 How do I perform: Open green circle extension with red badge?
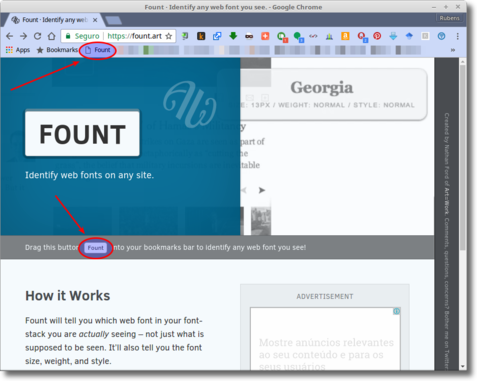tap(282, 37)
